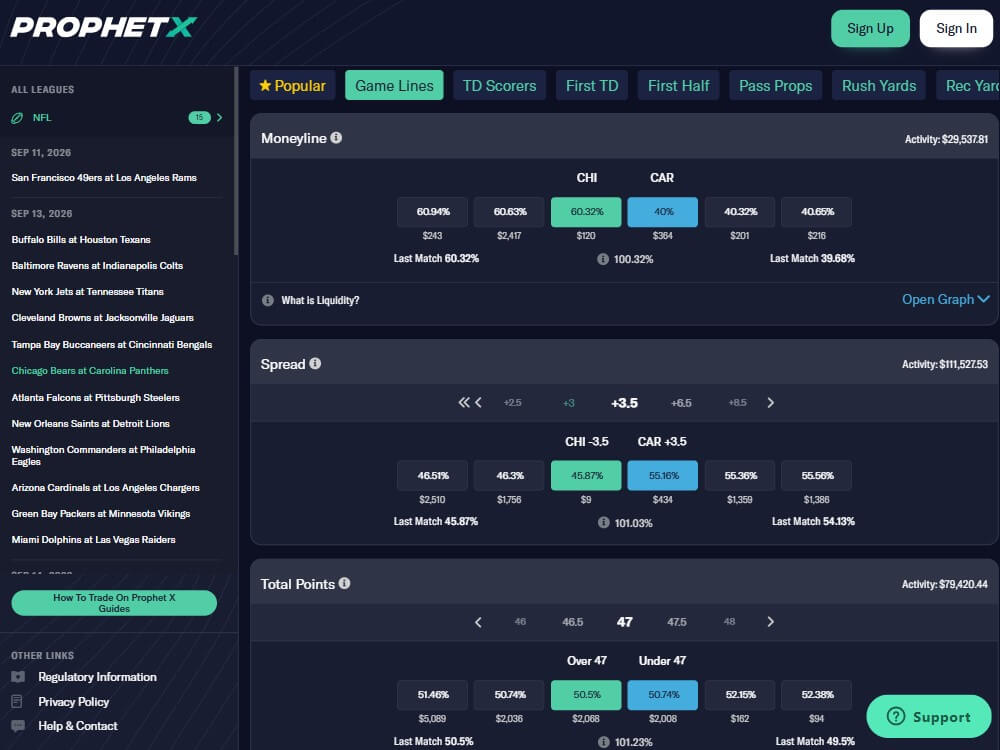The image size is (1000, 750).
Task: Click the What is Liquidity? link
Action: click(x=320, y=300)
